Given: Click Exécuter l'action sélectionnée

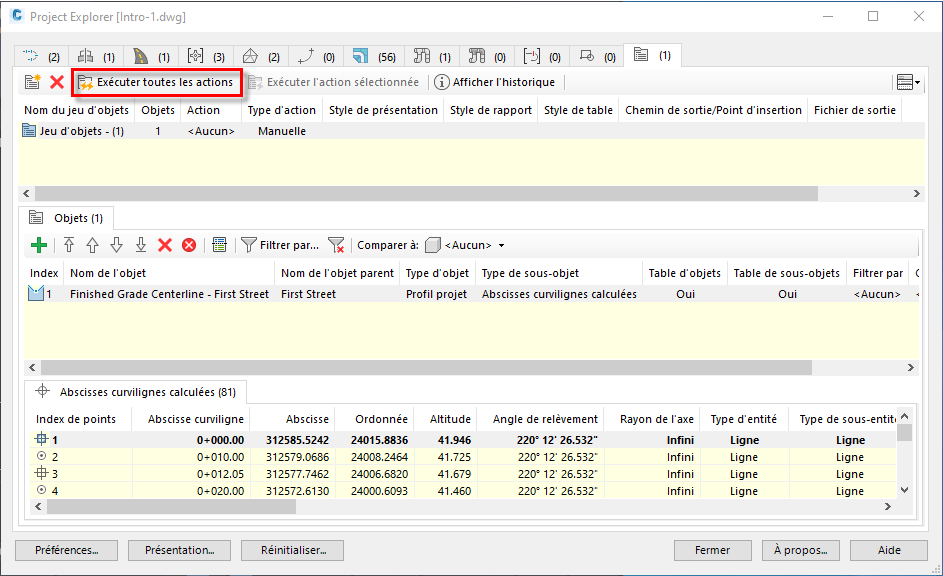Looking at the screenshot, I should tap(334, 82).
